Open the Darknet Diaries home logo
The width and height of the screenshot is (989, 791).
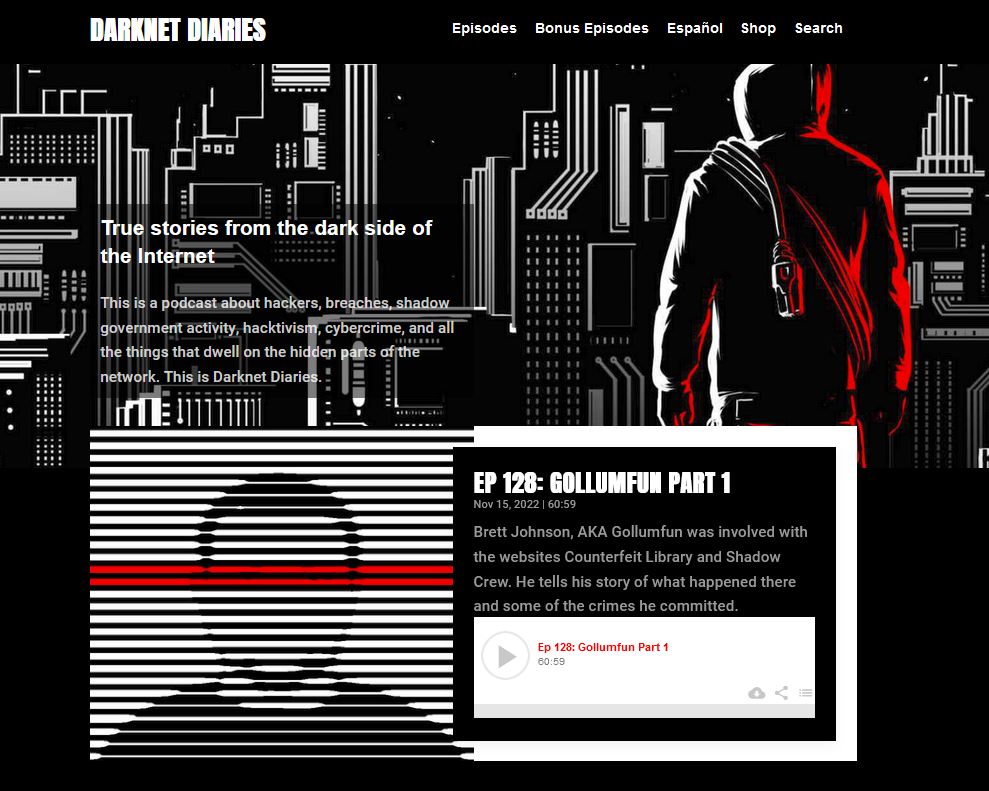pos(178,30)
